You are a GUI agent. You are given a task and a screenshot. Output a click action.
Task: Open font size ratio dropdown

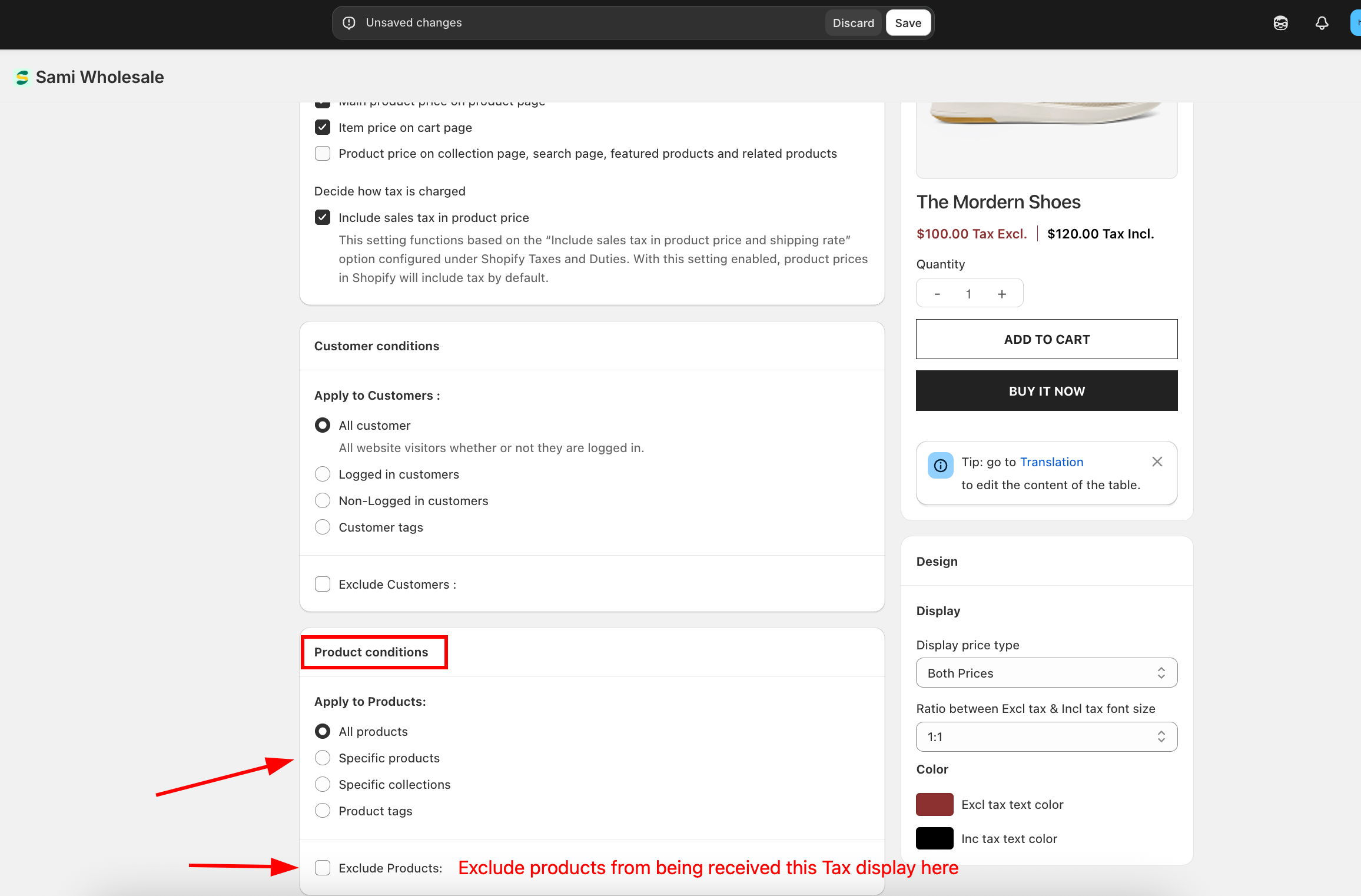pyautogui.click(x=1046, y=736)
